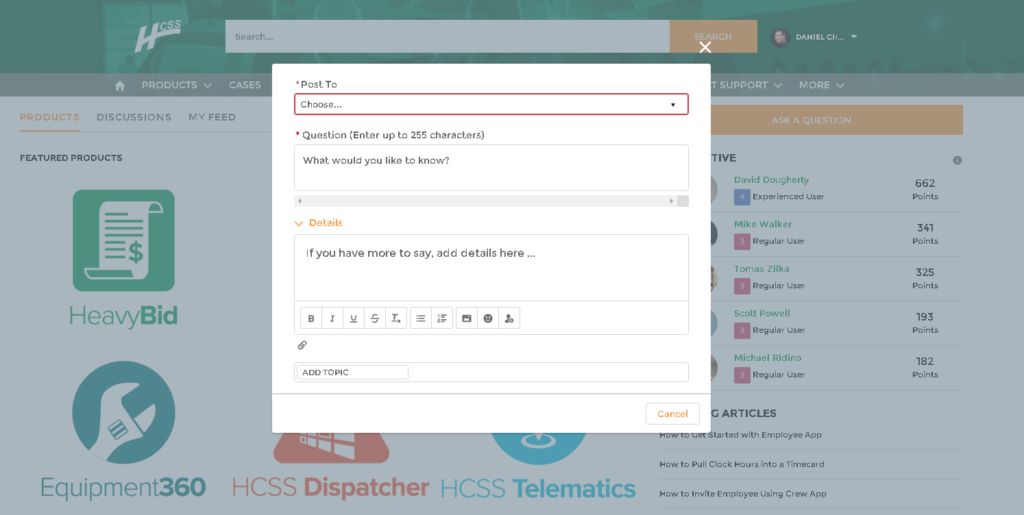Click the mention people icon
This screenshot has width=1024, height=515.
pyautogui.click(x=509, y=319)
